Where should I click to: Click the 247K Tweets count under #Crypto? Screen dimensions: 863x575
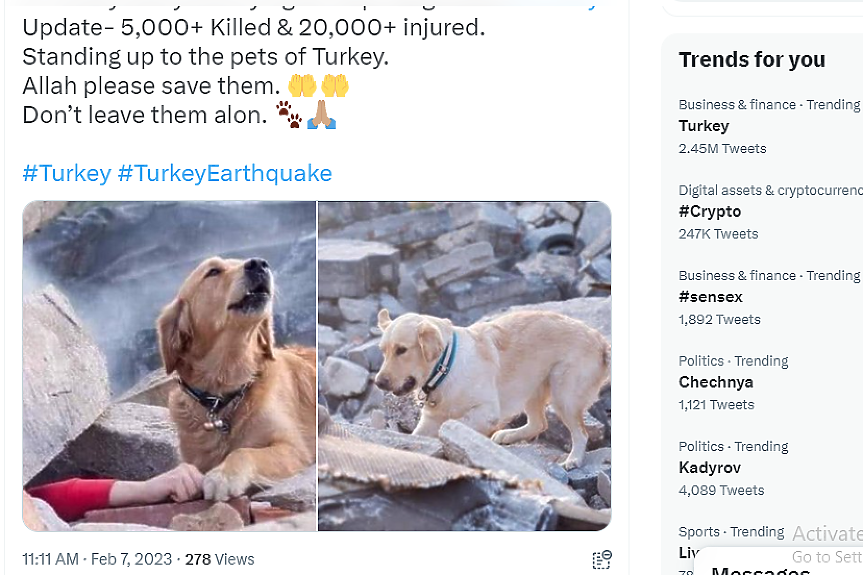pyautogui.click(x=718, y=234)
